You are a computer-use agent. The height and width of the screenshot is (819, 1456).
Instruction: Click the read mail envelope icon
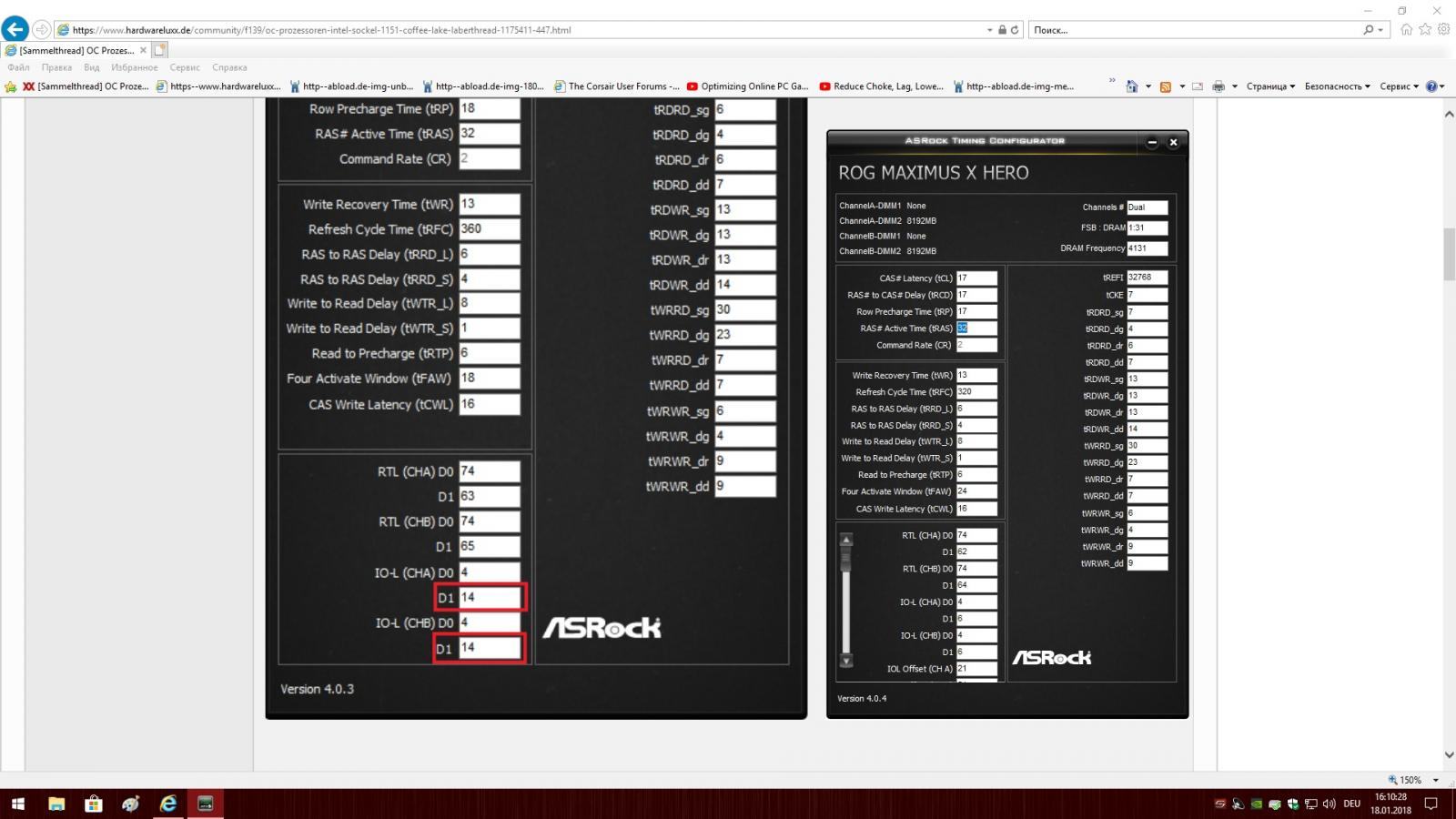point(1198,86)
